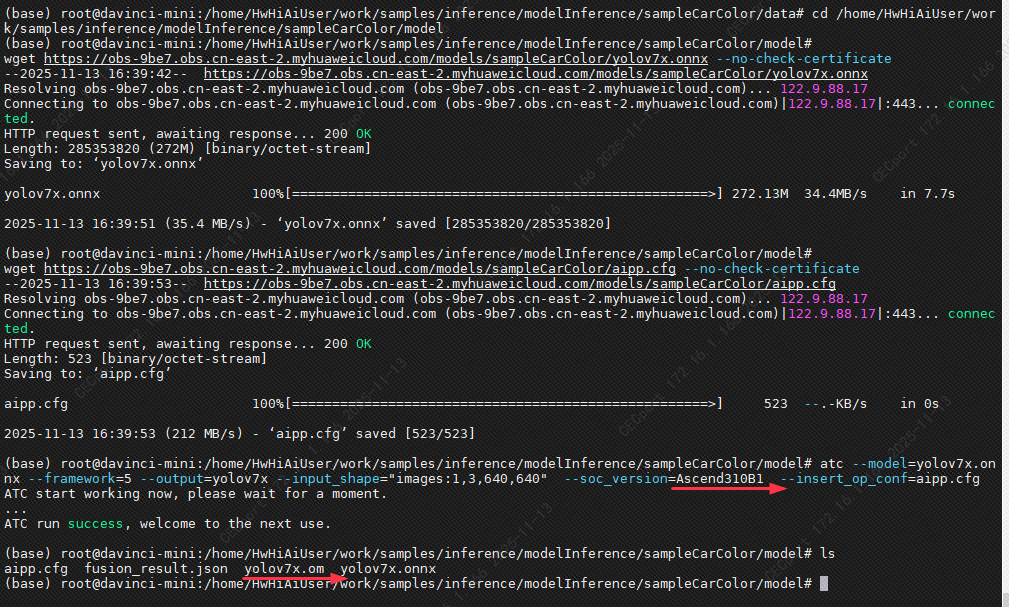Click "--no-check-certificate" flag of aipp.cfg wget
Image resolution: width=1009 pixels, height=607 pixels.
[772, 268]
